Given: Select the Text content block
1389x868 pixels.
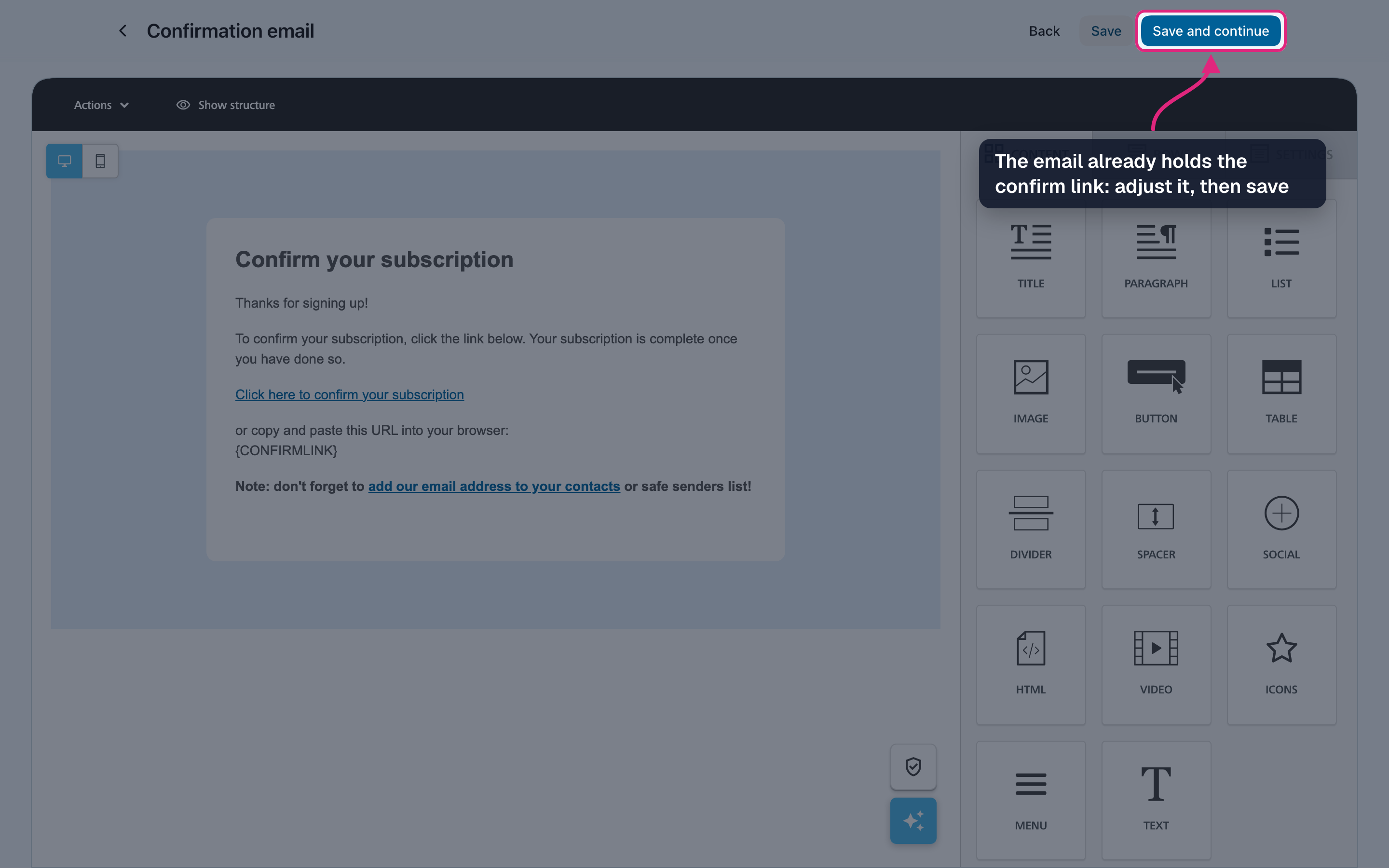Looking at the screenshot, I should [x=1156, y=800].
